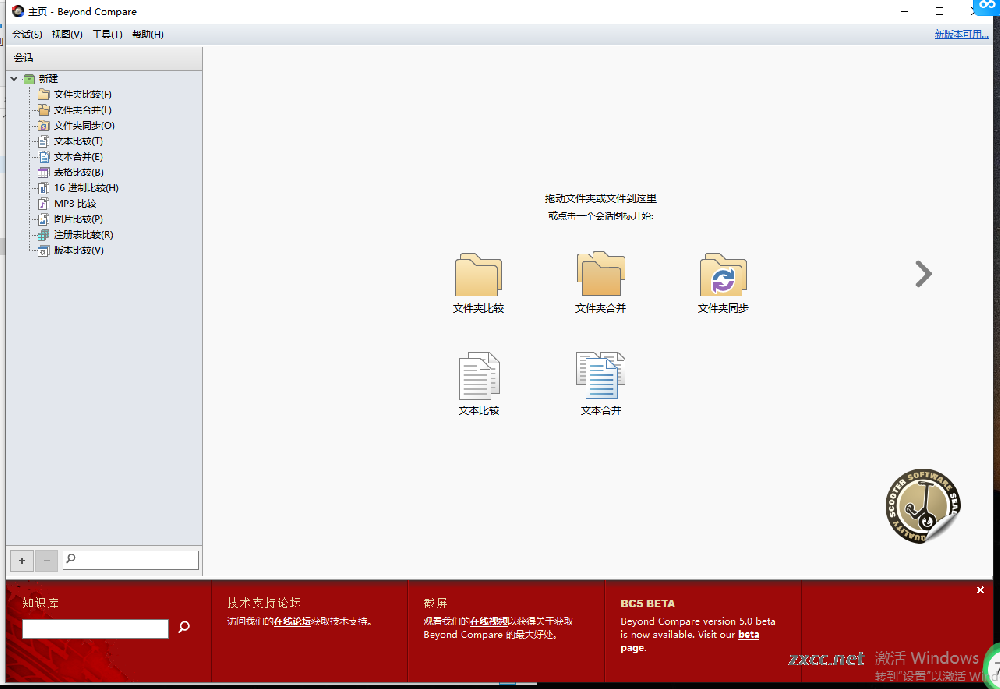This screenshot has height=689, width=1000.
Task: Launch the large 文件夹合并 folder icon
Action: tap(601, 273)
